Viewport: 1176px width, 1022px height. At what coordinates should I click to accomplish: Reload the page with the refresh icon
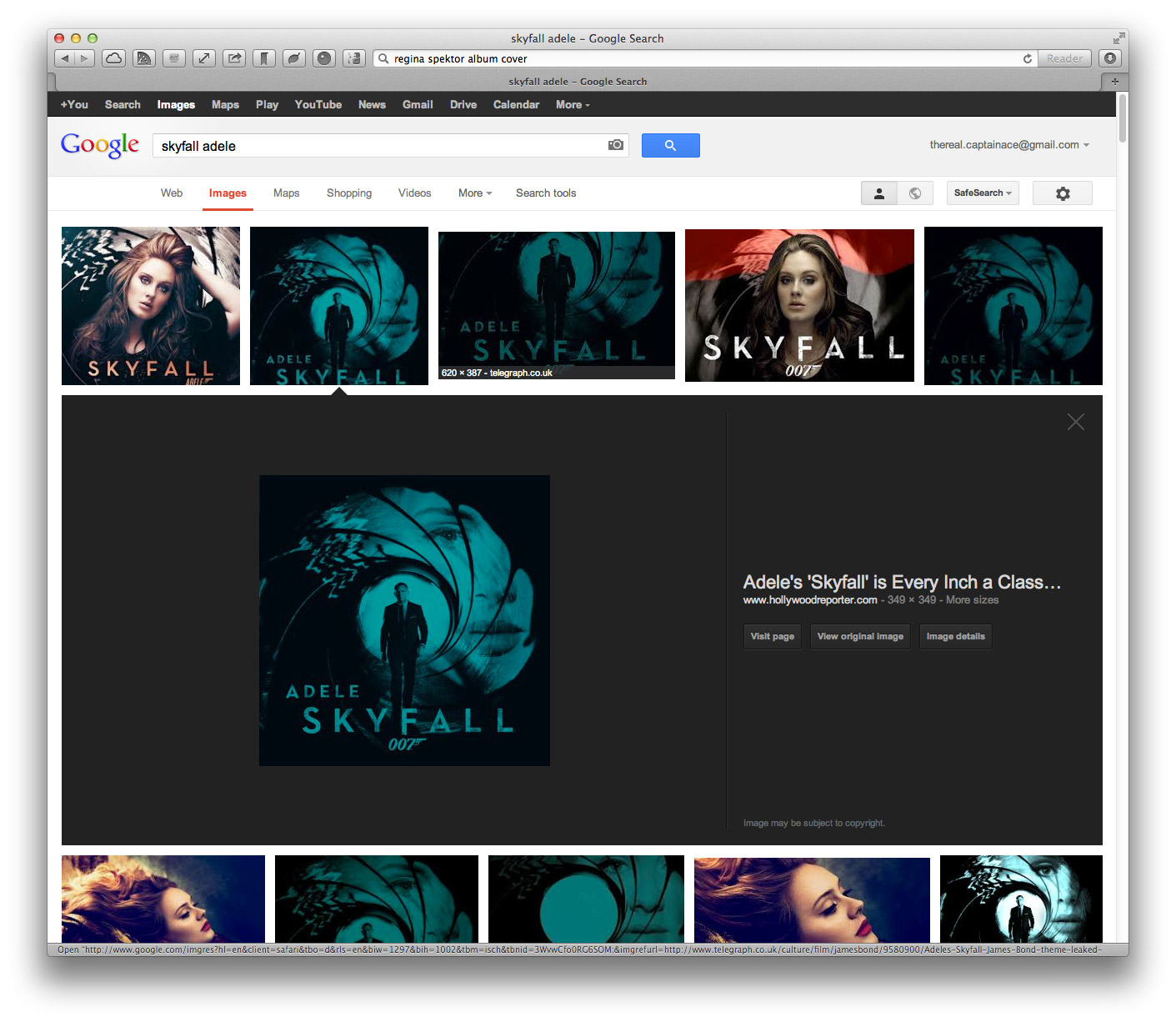pos(1028,58)
